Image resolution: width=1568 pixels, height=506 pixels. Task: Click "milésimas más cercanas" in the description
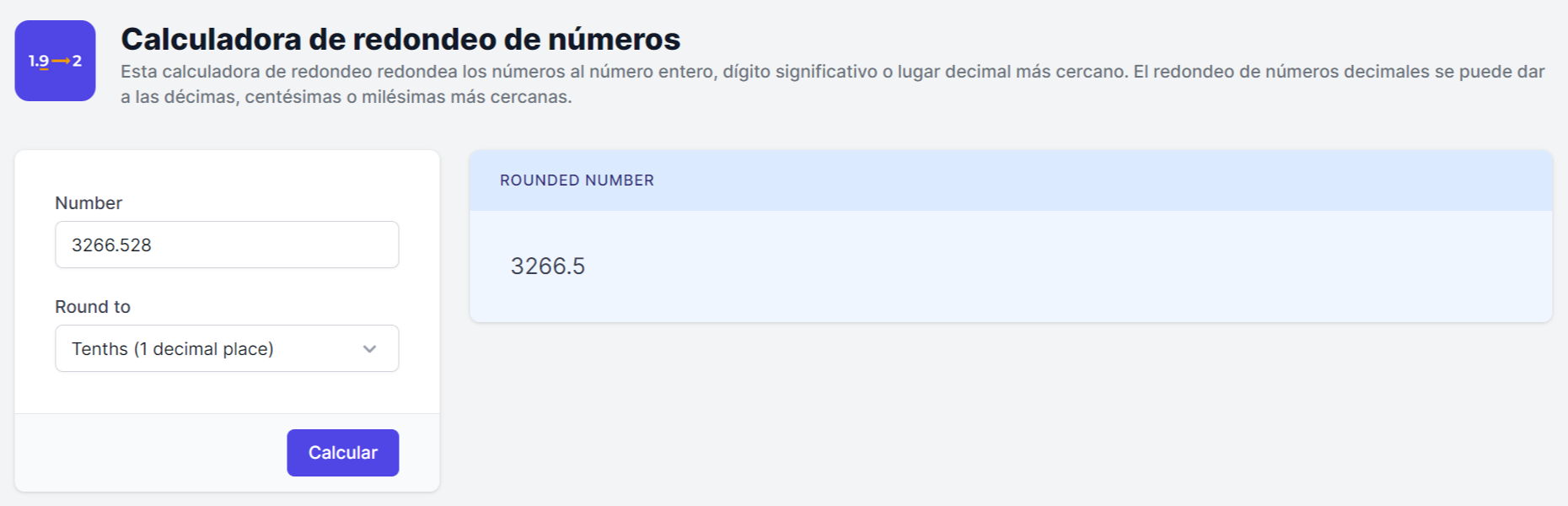466,97
